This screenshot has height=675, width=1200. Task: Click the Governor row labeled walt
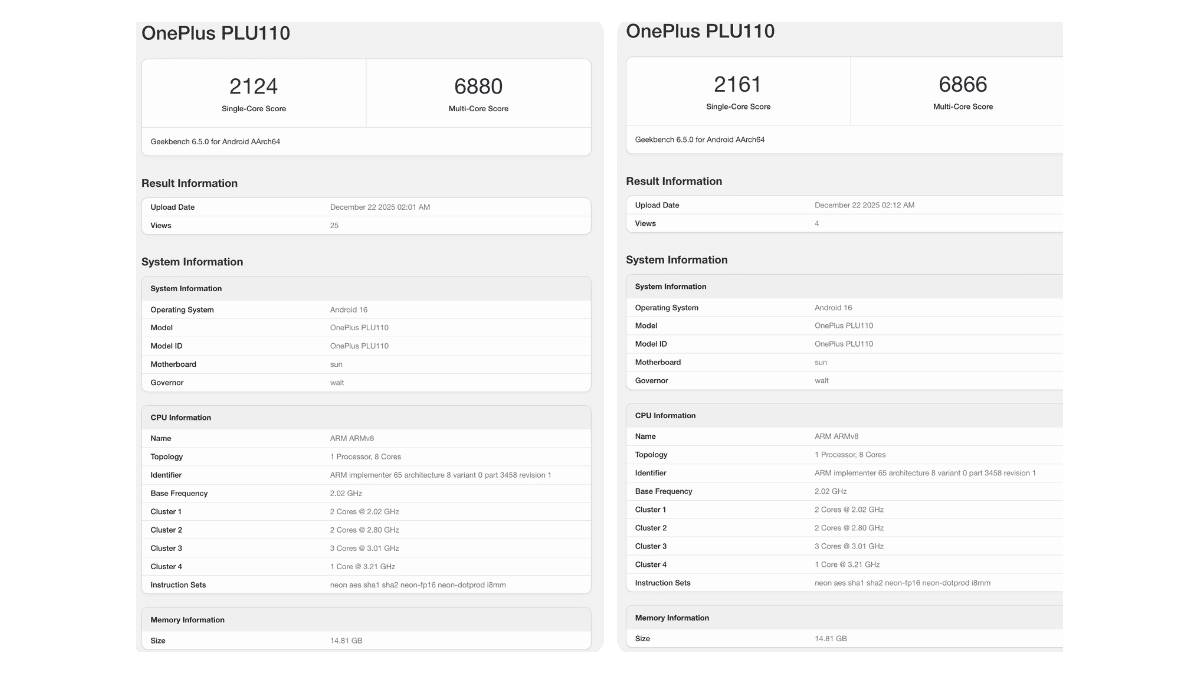[365, 382]
